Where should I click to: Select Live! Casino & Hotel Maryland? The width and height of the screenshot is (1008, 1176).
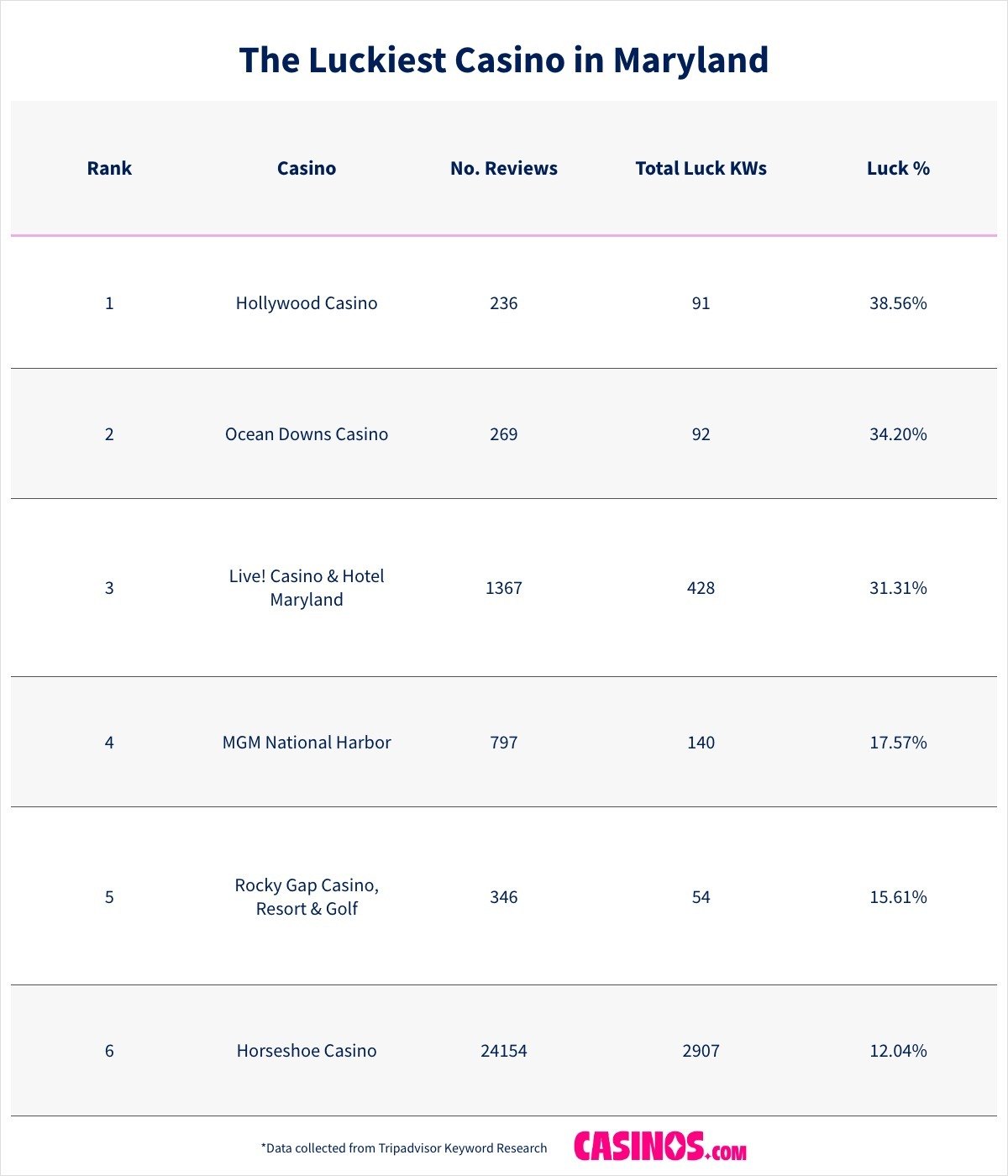pos(307,588)
